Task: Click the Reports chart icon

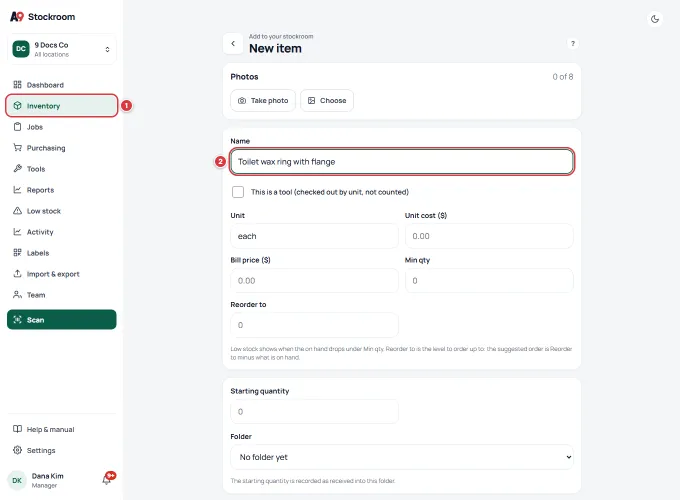Action: pyautogui.click(x=17, y=190)
